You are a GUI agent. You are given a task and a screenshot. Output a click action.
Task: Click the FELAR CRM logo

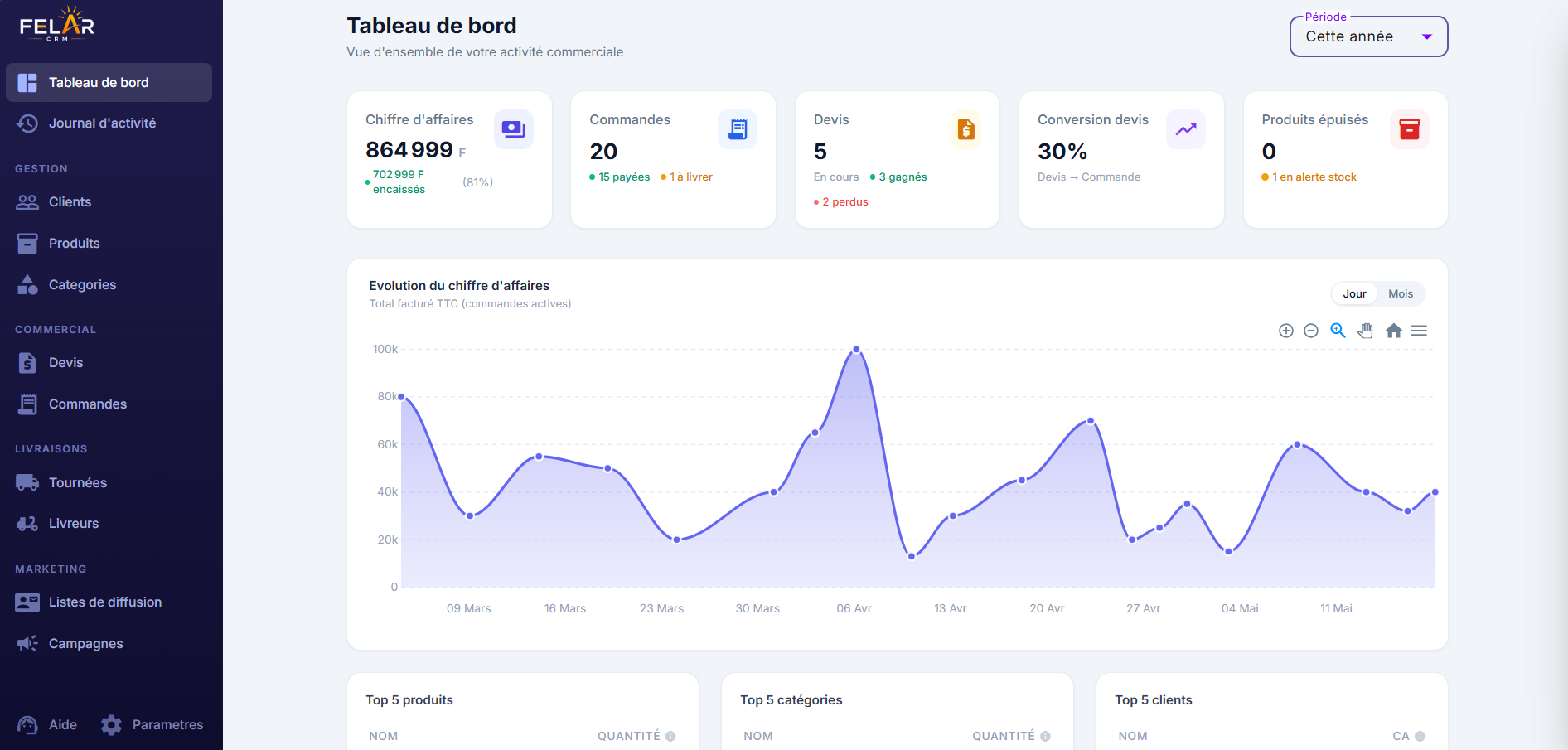pyautogui.click(x=57, y=24)
